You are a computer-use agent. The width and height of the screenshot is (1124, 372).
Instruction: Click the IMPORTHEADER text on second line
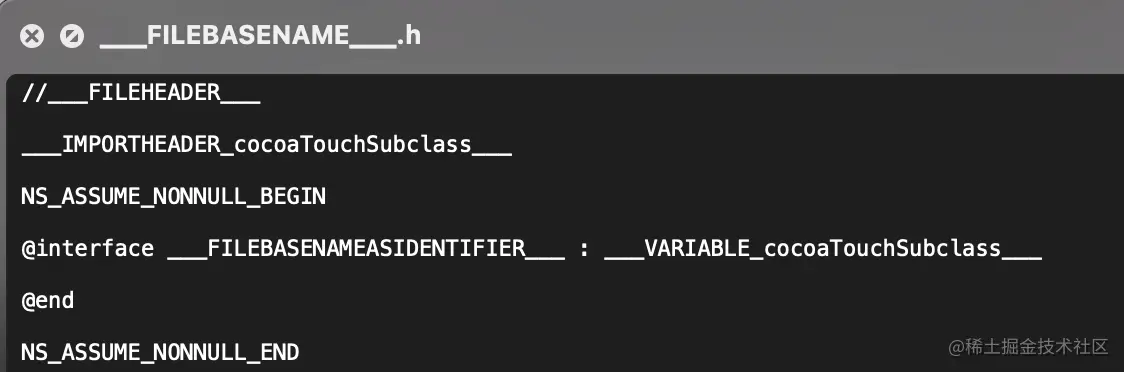click(x=141, y=146)
